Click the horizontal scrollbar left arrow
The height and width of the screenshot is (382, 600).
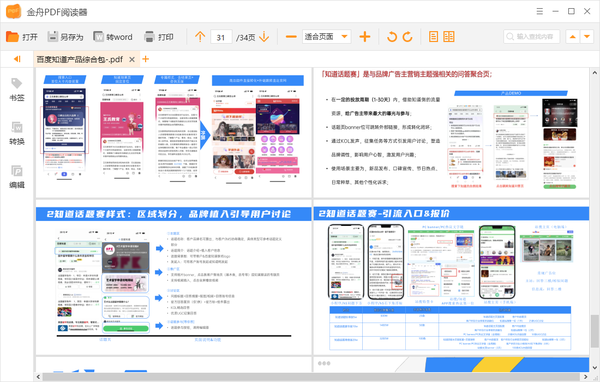click(x=38, y=377)
